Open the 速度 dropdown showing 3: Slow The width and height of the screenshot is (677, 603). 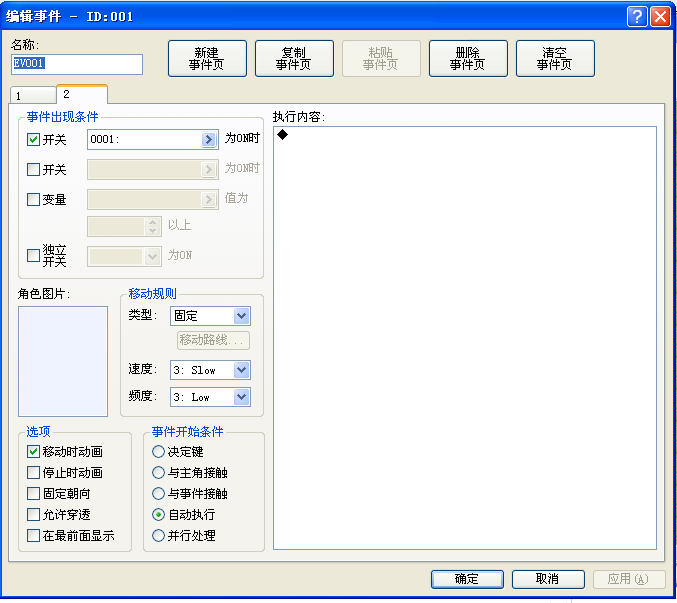210,370
